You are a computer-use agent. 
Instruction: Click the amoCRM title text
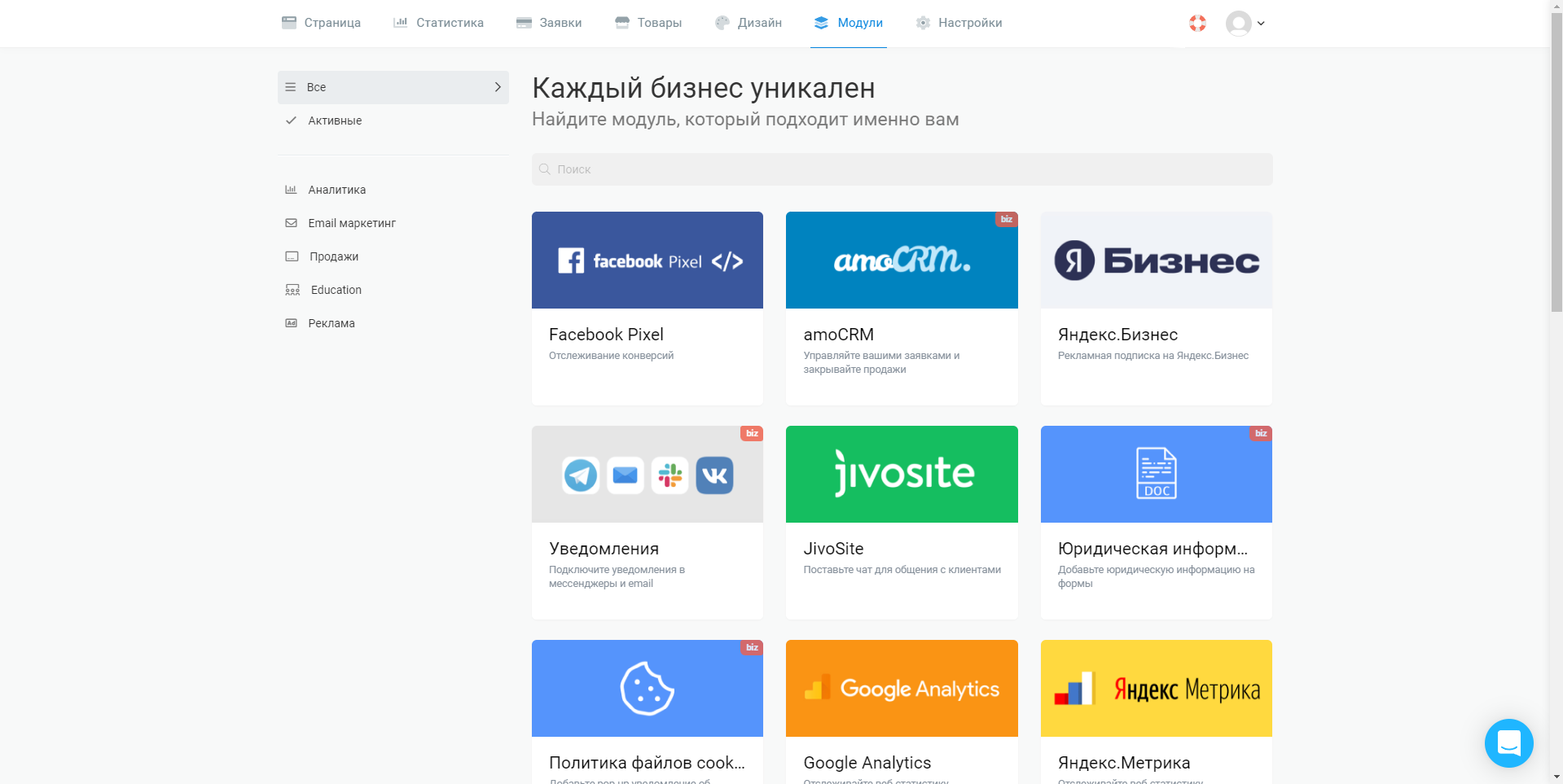coord(838,335)
